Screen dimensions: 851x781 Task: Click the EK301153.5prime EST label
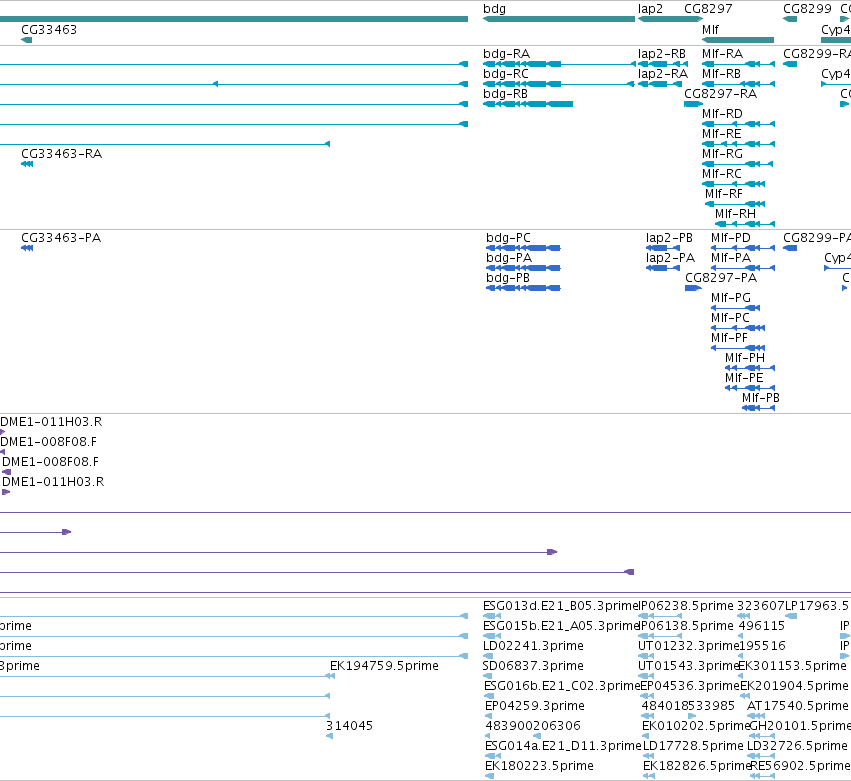pos(792,666)
